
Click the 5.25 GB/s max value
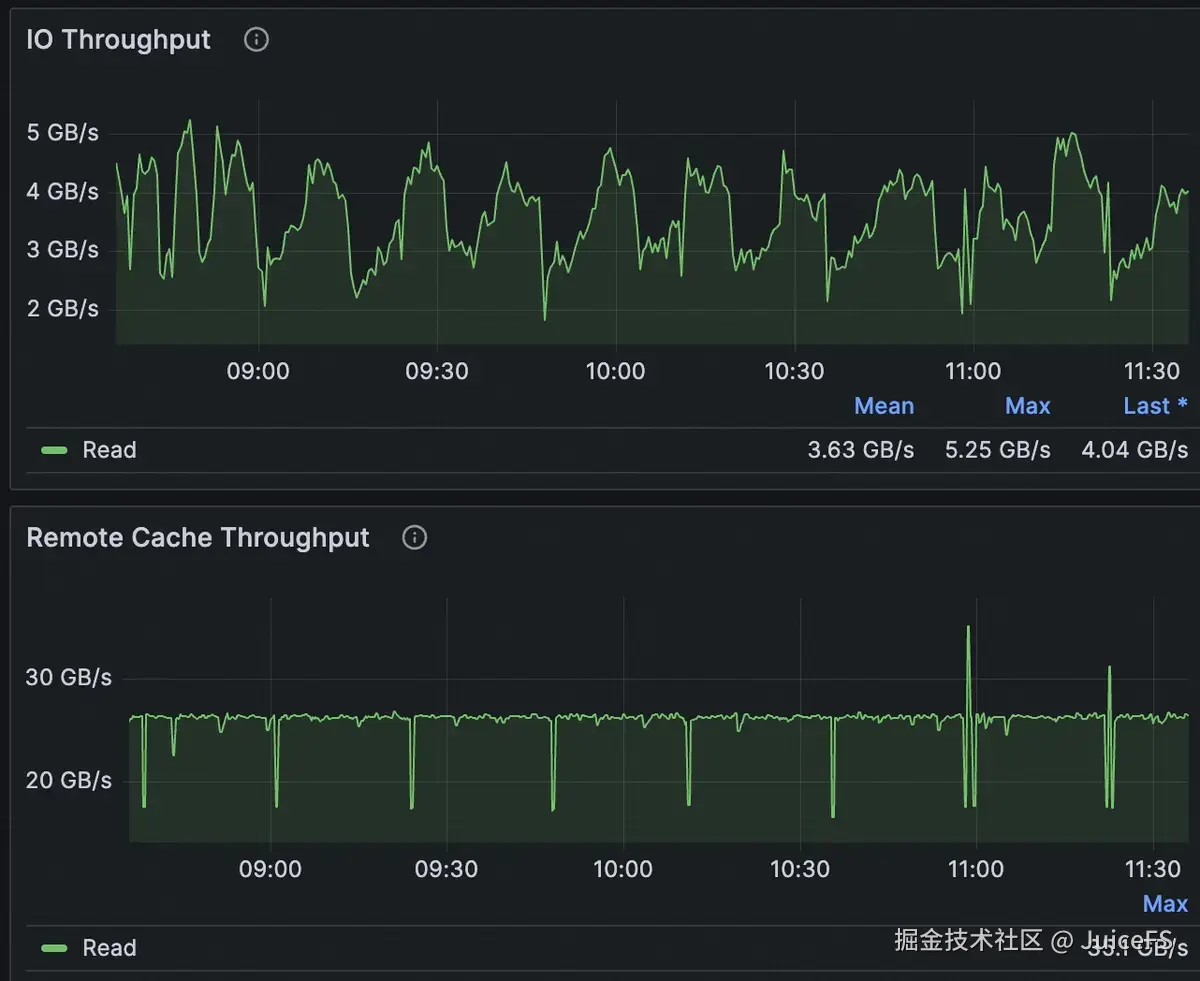(998, 450)
